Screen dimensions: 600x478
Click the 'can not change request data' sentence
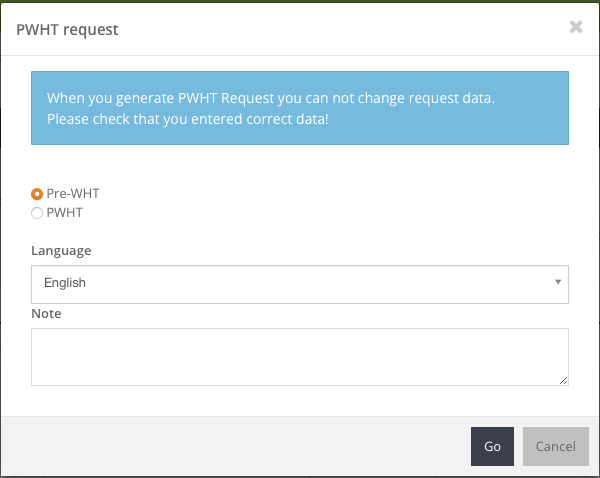[x=271, y=99]
